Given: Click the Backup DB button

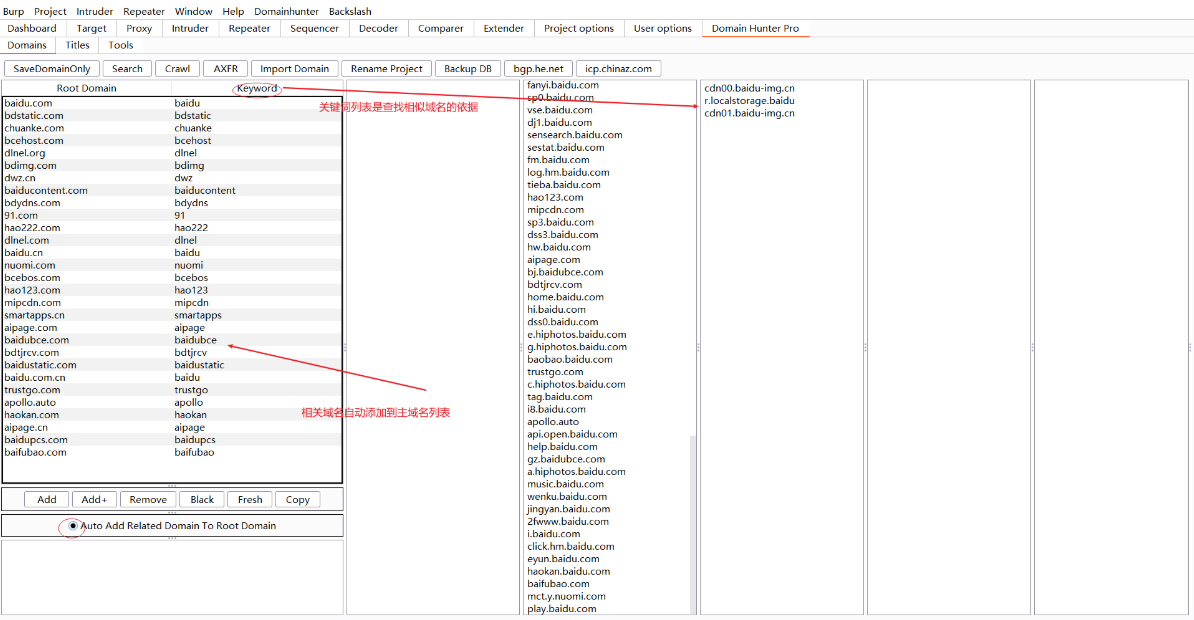Looking at the screenshot, I should (468, 69).
